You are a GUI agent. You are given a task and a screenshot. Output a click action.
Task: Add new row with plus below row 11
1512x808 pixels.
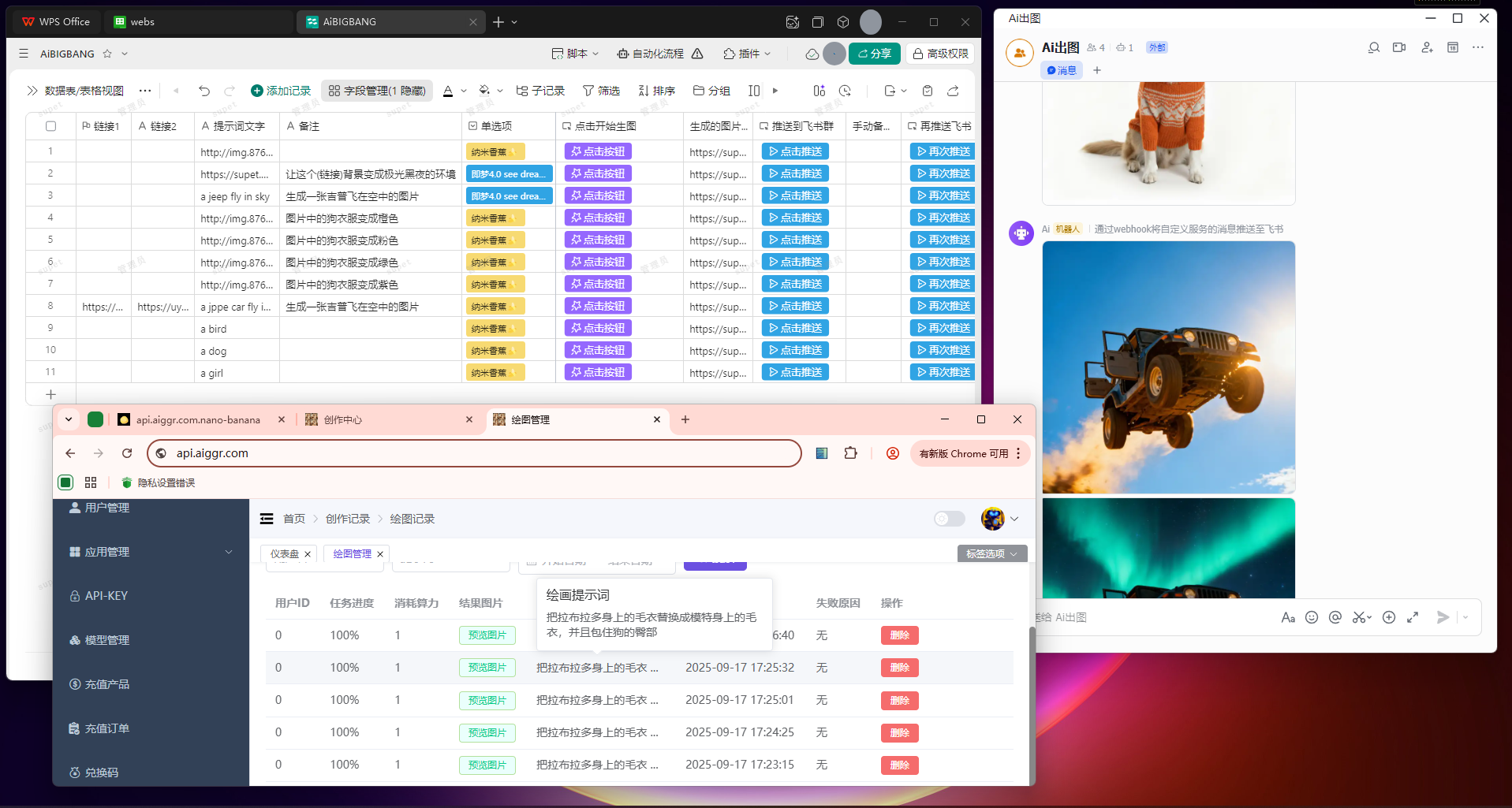pyautogui.click(x=50, y=394)
